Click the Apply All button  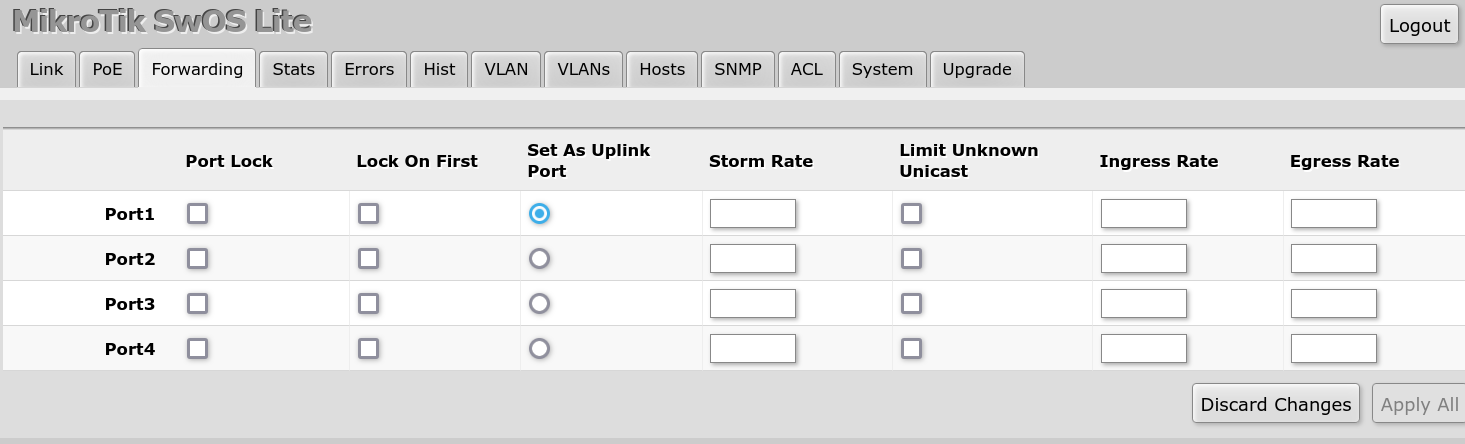coord(1419,404)
